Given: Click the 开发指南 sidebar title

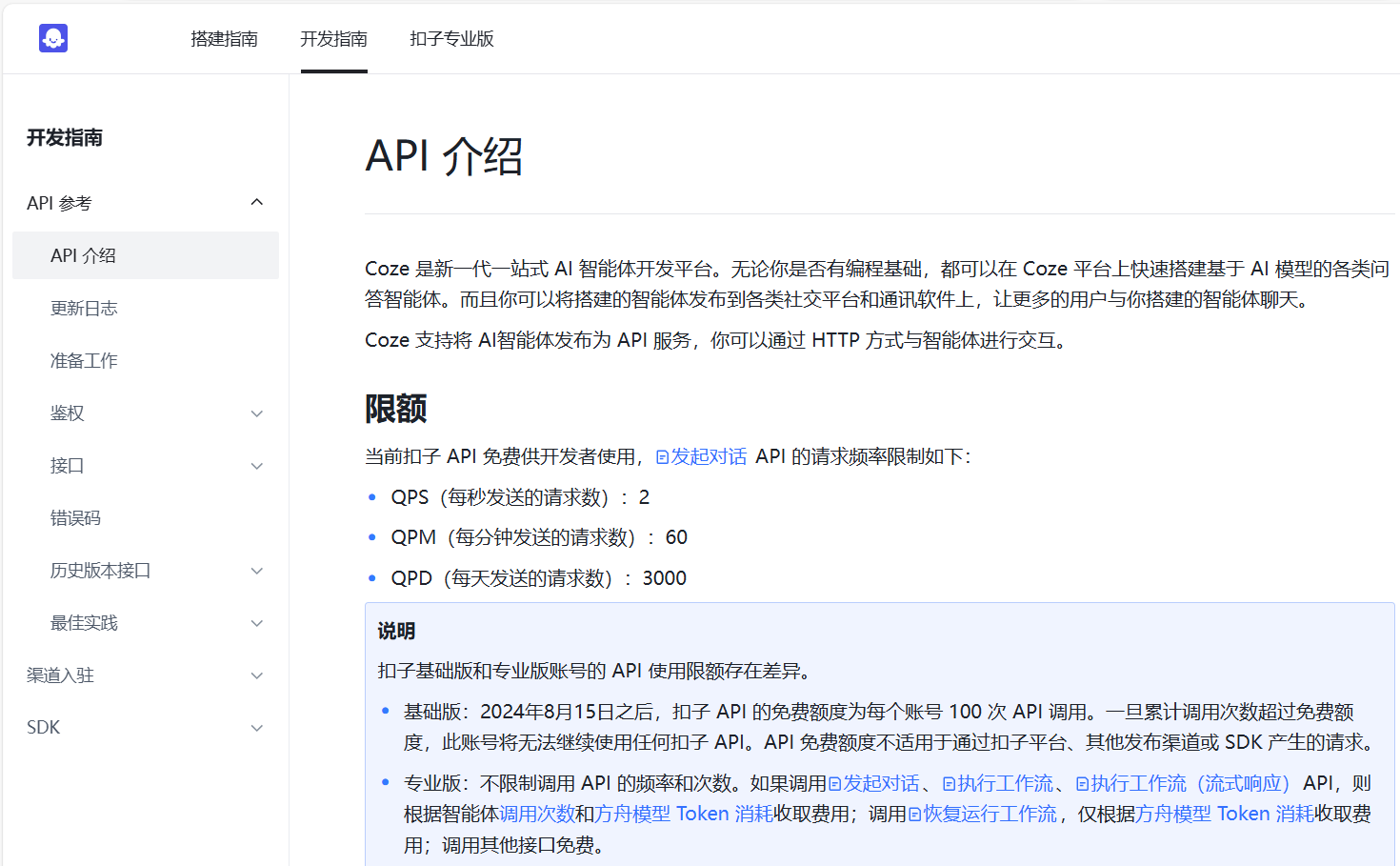Looking at the screenshot, I should pos(65,137).
